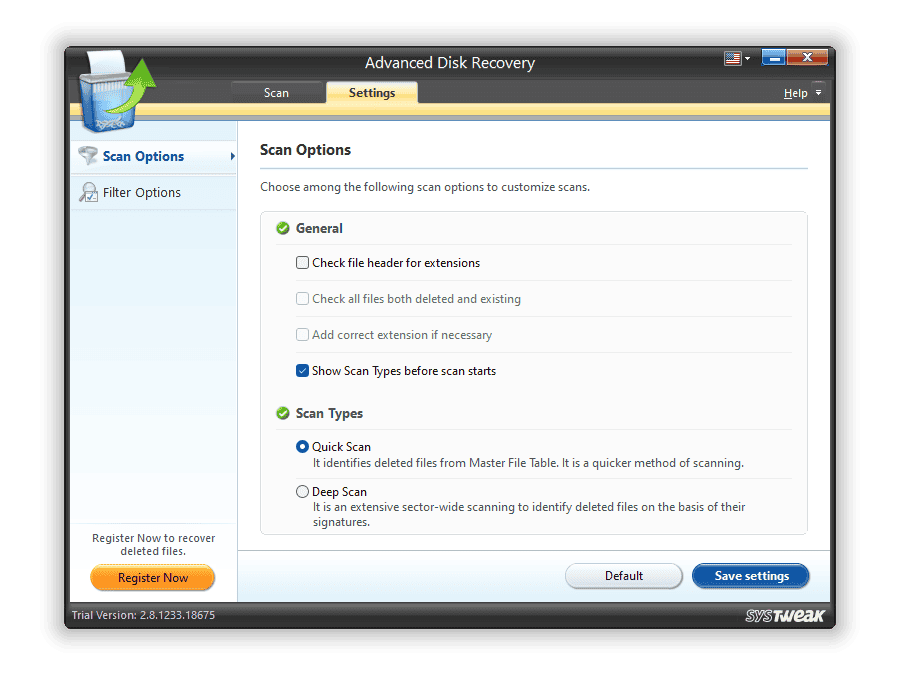900x675 pixels.
Task: Click the Scan Options funnel icon
Action: click(x=88, y=156)
